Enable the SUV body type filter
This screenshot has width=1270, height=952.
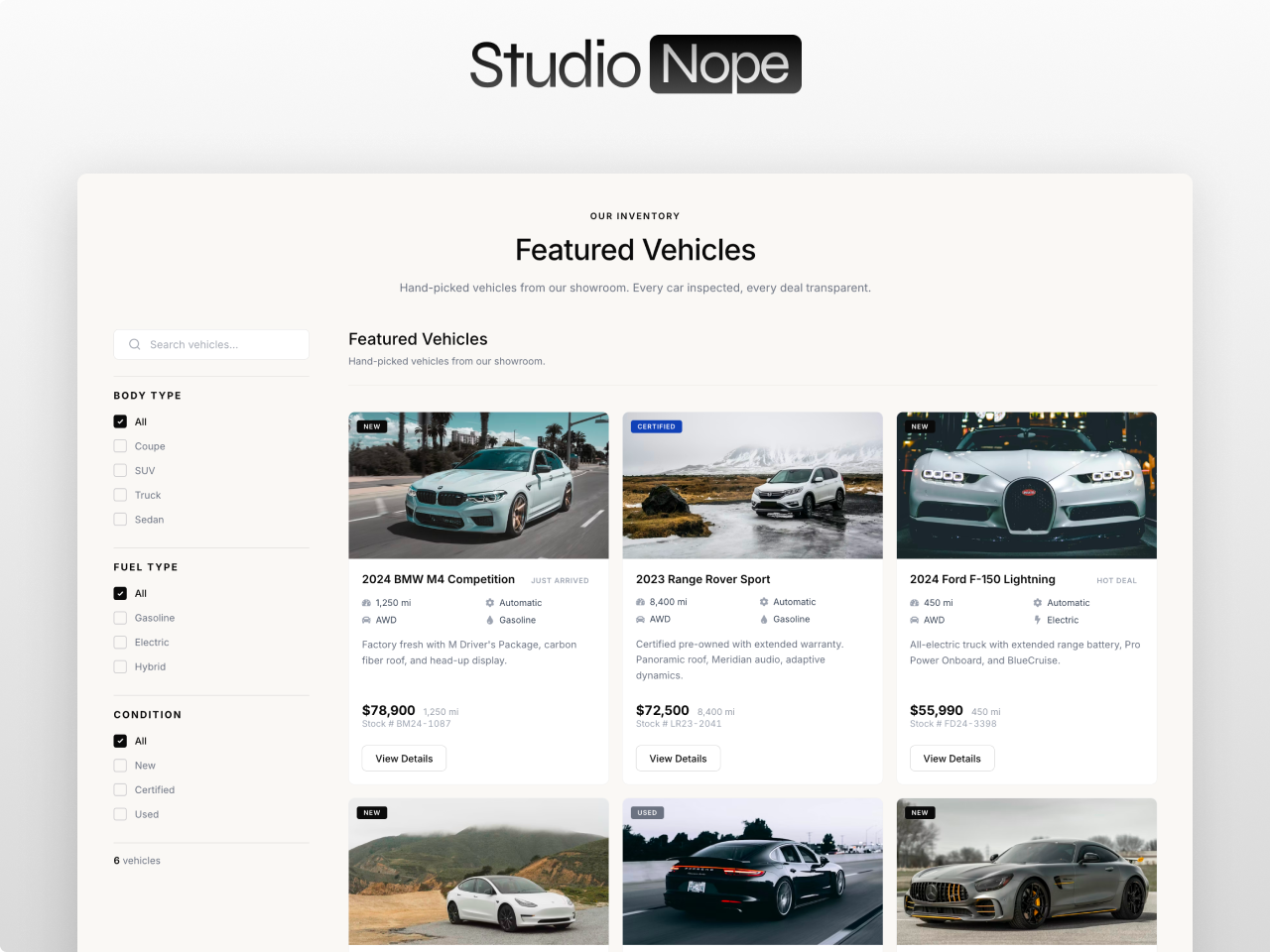coord(119,470)
